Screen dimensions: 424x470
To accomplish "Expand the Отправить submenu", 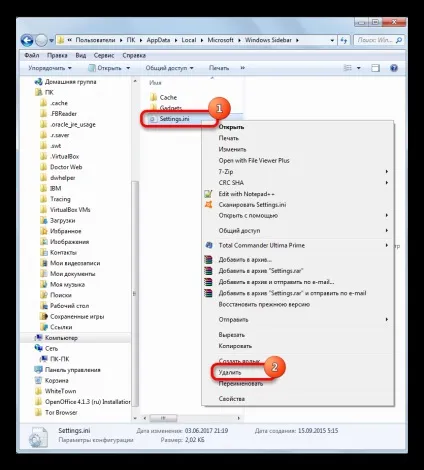I will coord(298,320).
